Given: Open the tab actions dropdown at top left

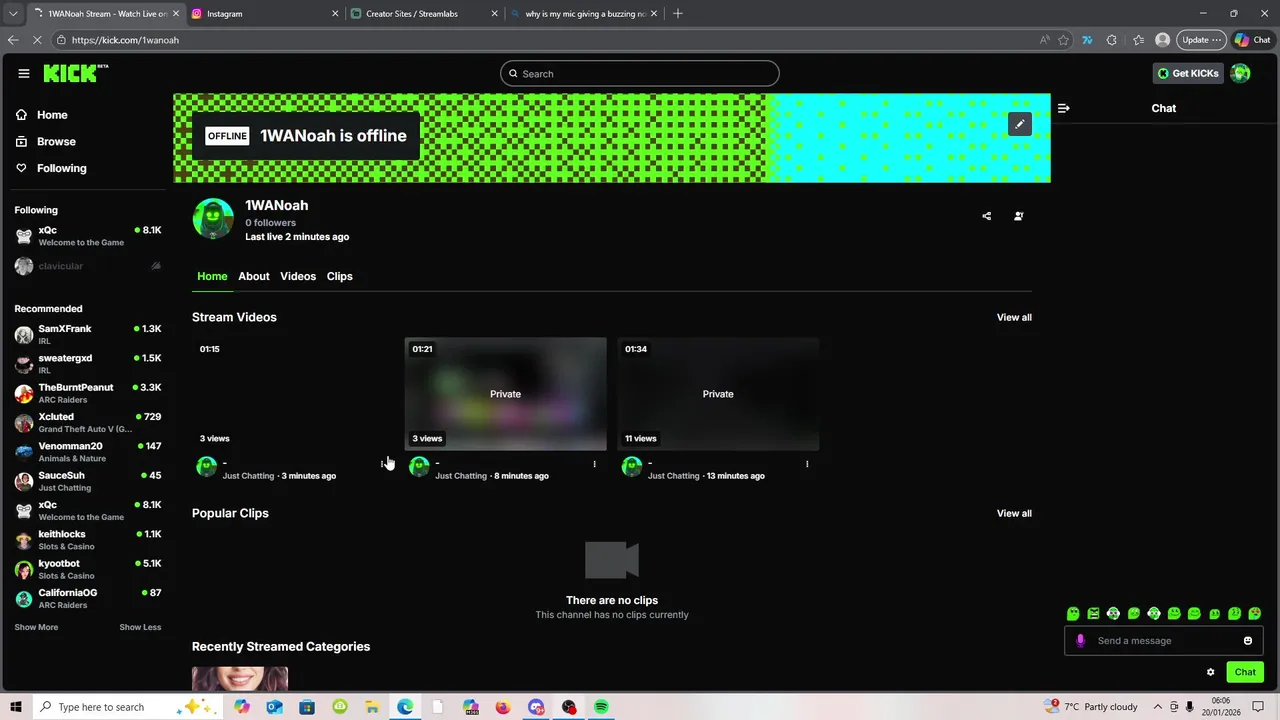Looking at the screenshot, I should 13,14.
